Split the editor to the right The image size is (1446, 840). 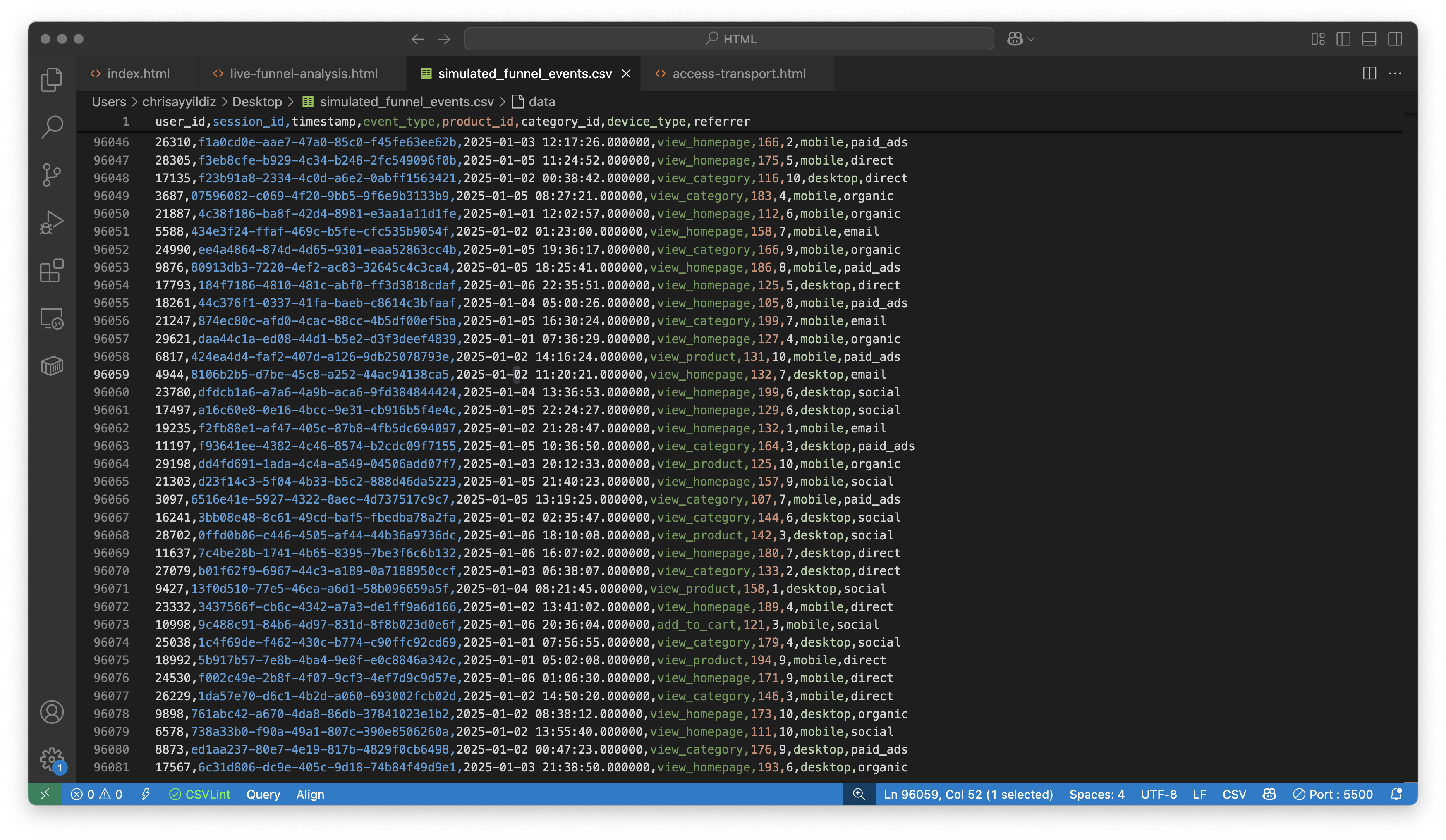[1369, 74]
